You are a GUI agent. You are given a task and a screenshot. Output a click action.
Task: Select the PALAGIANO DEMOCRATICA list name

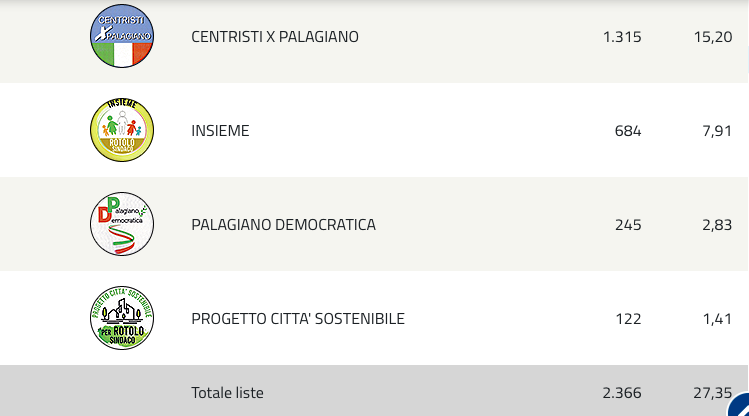(x=283, y=225)
